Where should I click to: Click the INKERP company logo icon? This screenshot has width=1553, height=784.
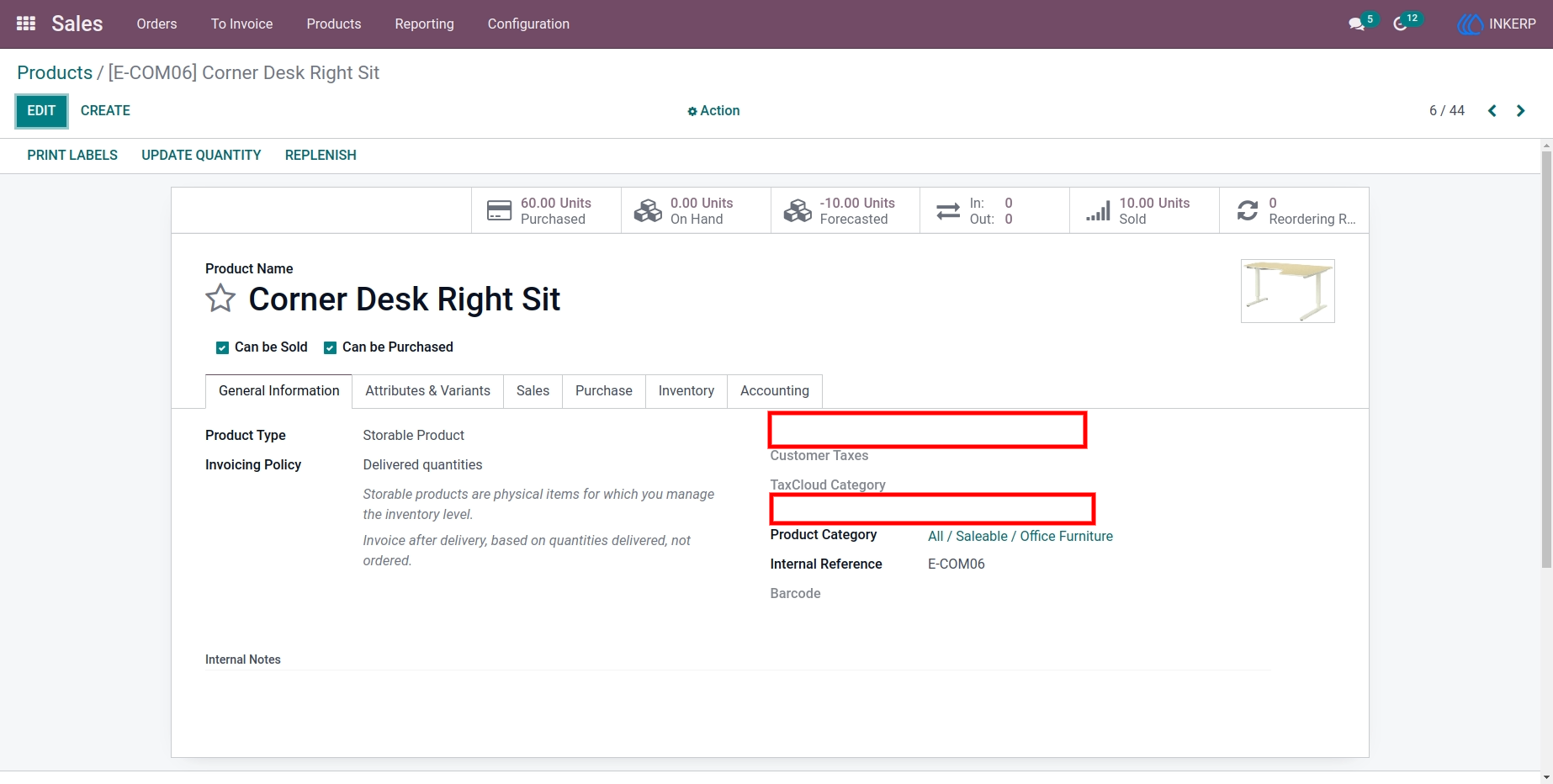coord(1470,24)
